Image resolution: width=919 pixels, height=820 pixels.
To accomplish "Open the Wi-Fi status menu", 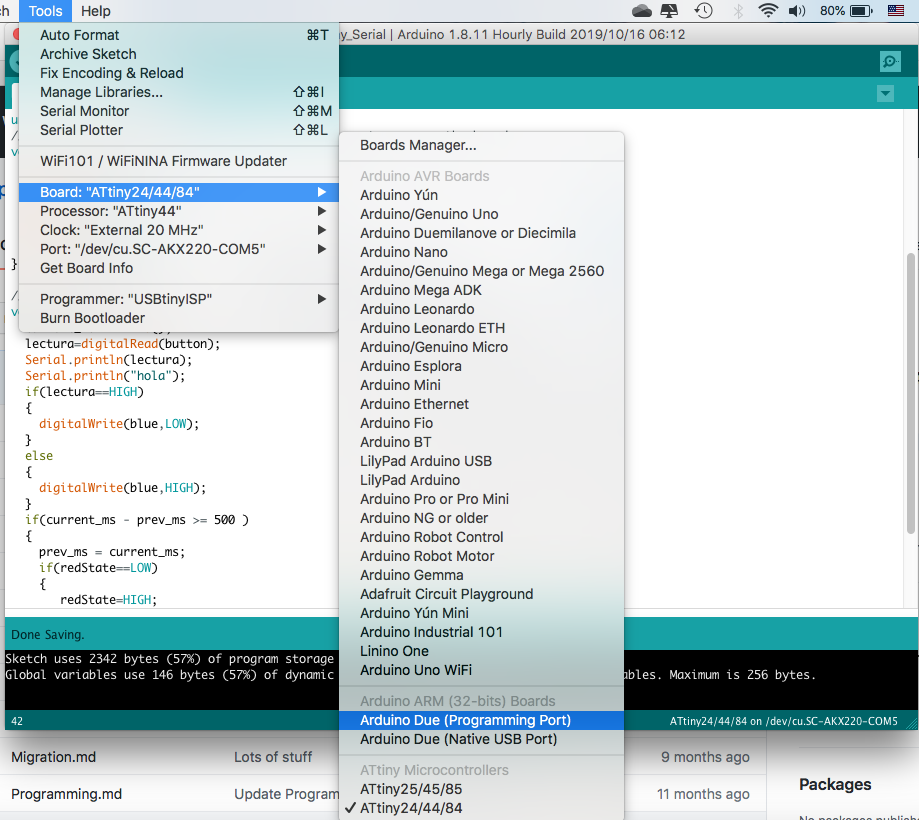I will 768,11.
